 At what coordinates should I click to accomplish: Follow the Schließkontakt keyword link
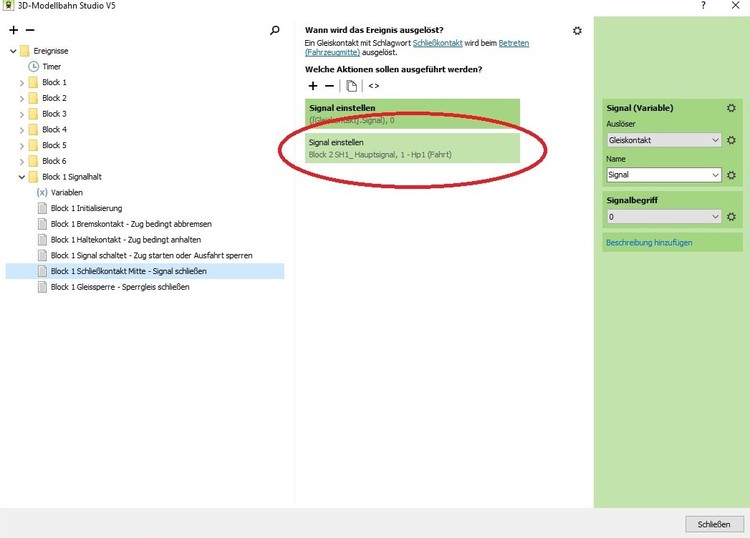437,43
